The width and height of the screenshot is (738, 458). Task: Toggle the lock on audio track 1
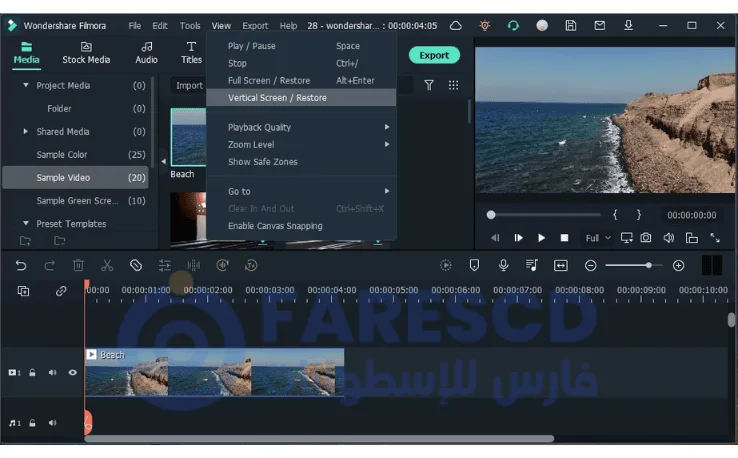(33, 423)
